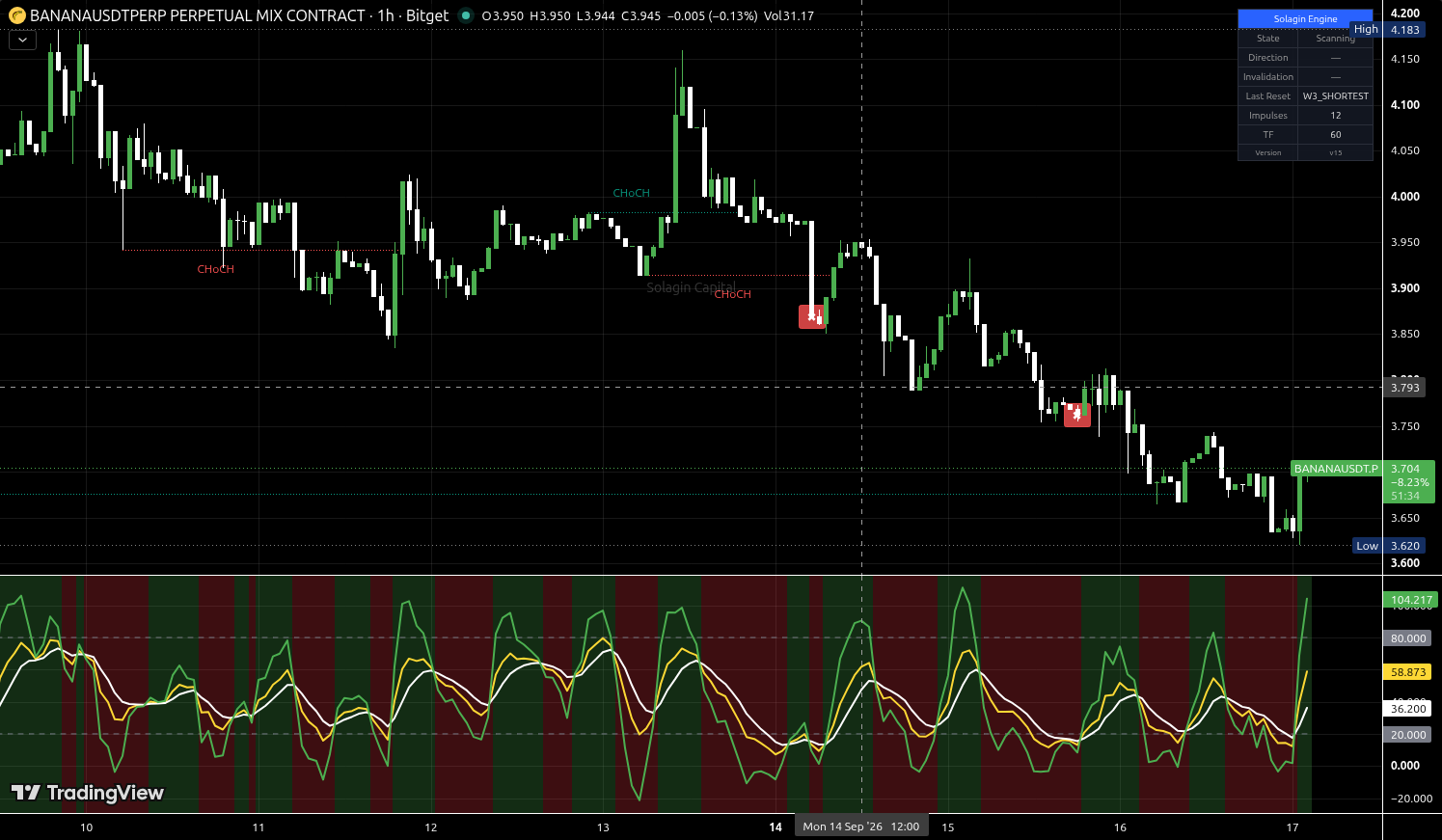Click the W3_SHORTEST last reset value
Image resolution: width=1442 pixels, height=840 pixels.
[1336, 96]
